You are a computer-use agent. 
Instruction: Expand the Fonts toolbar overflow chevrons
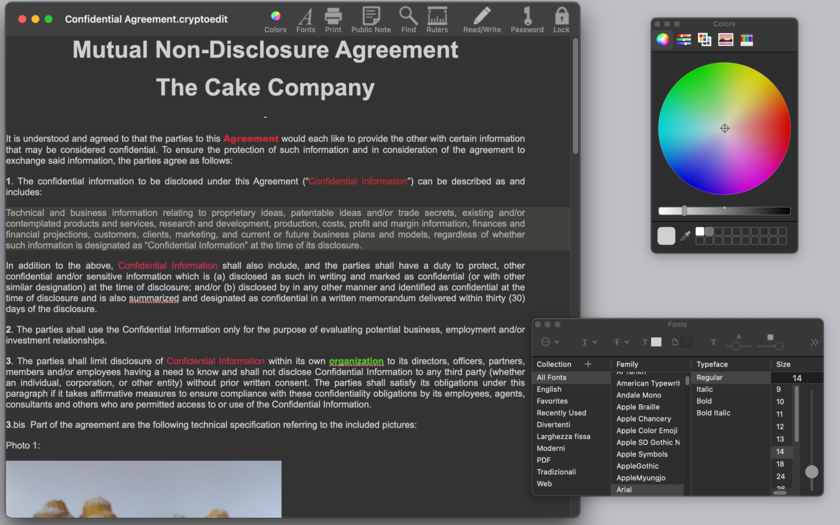814,342
